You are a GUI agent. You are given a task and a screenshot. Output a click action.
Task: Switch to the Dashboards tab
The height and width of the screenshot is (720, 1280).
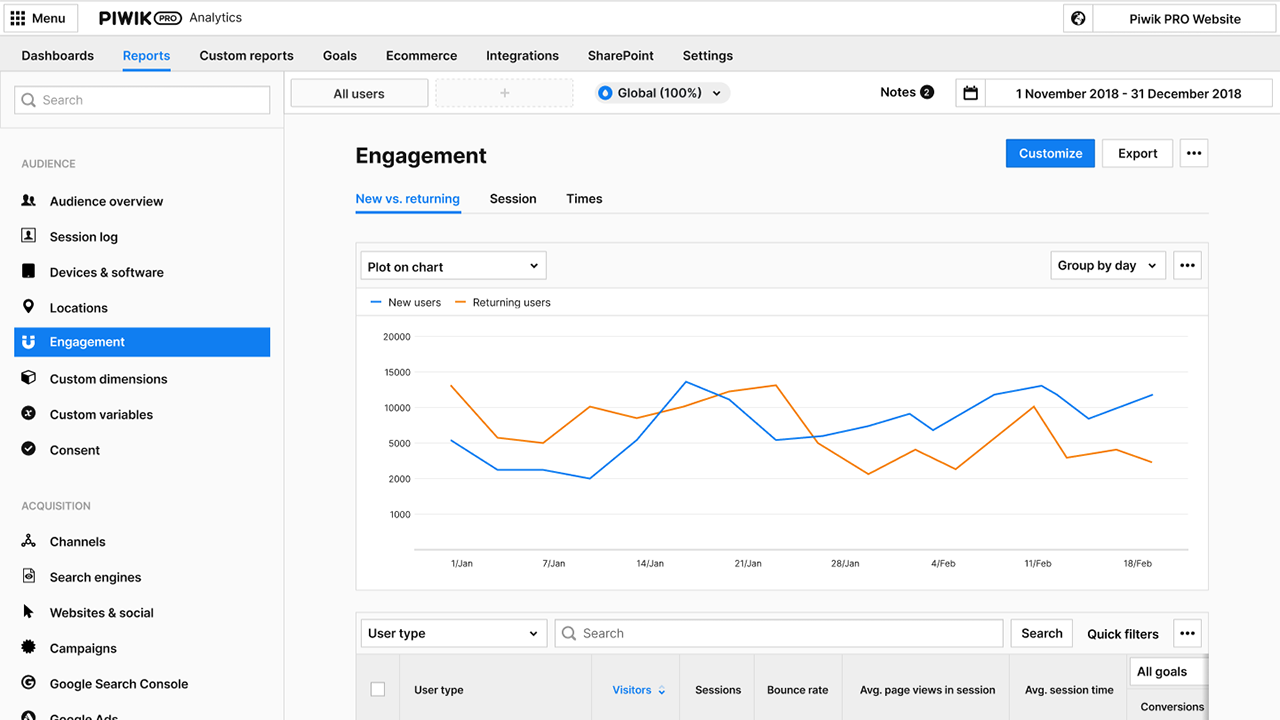[x=58, y=56]
